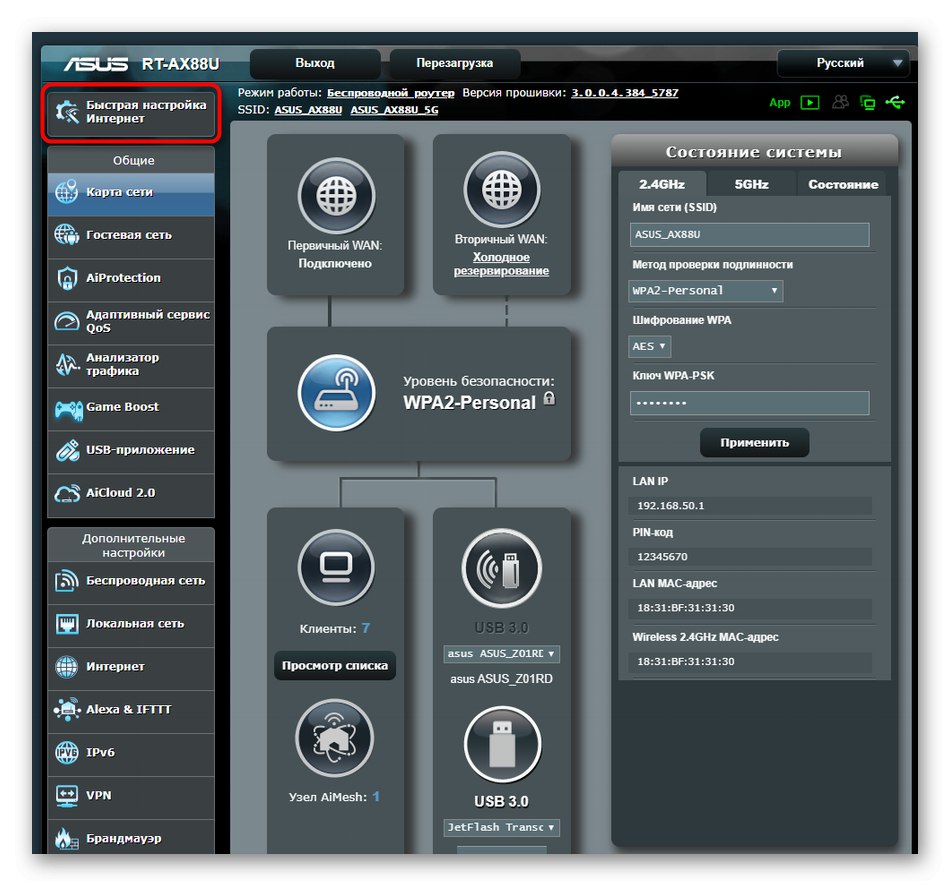950x886 pixels.
Task: Click the USB 3.0 JetFlash drive icon
Action: (502, 744)
